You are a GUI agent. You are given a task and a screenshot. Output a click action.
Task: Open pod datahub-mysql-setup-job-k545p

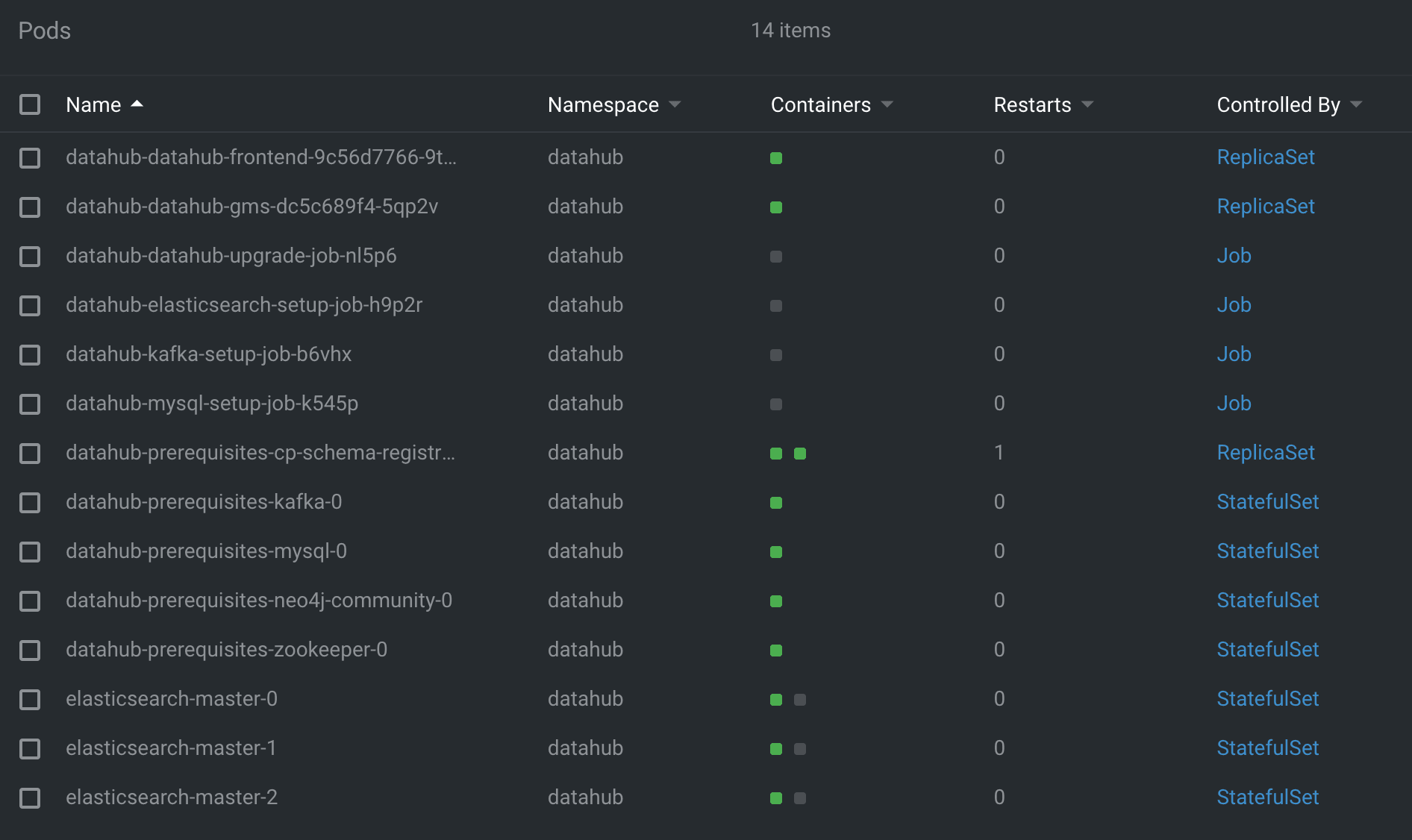[212, 404]
